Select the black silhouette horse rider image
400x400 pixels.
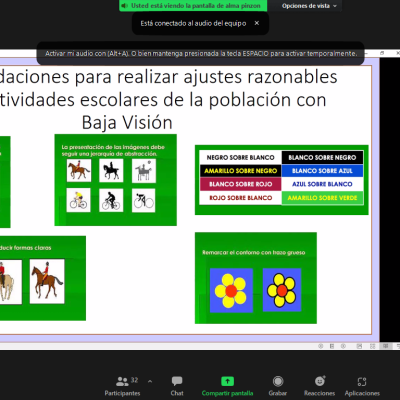[x=111, y=170]
